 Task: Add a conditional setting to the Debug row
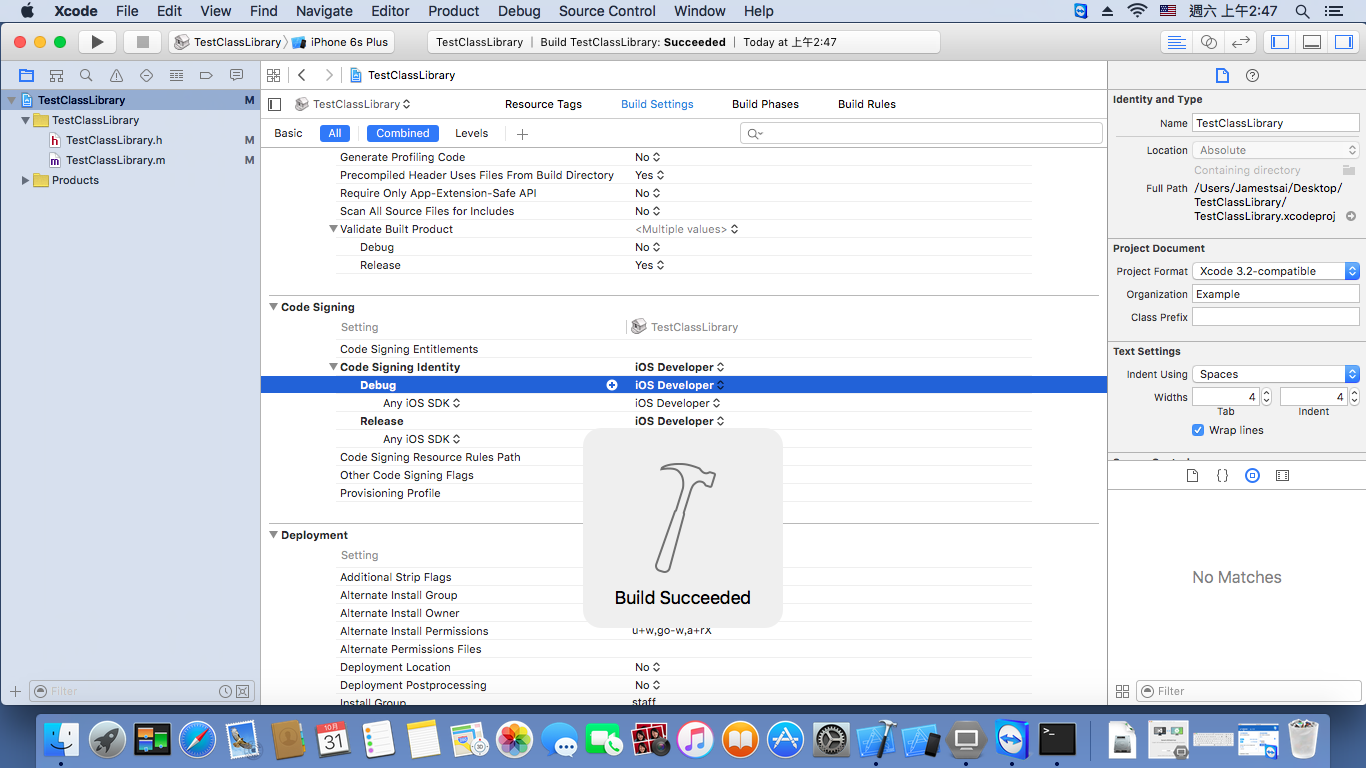click(x=612, y=385)
